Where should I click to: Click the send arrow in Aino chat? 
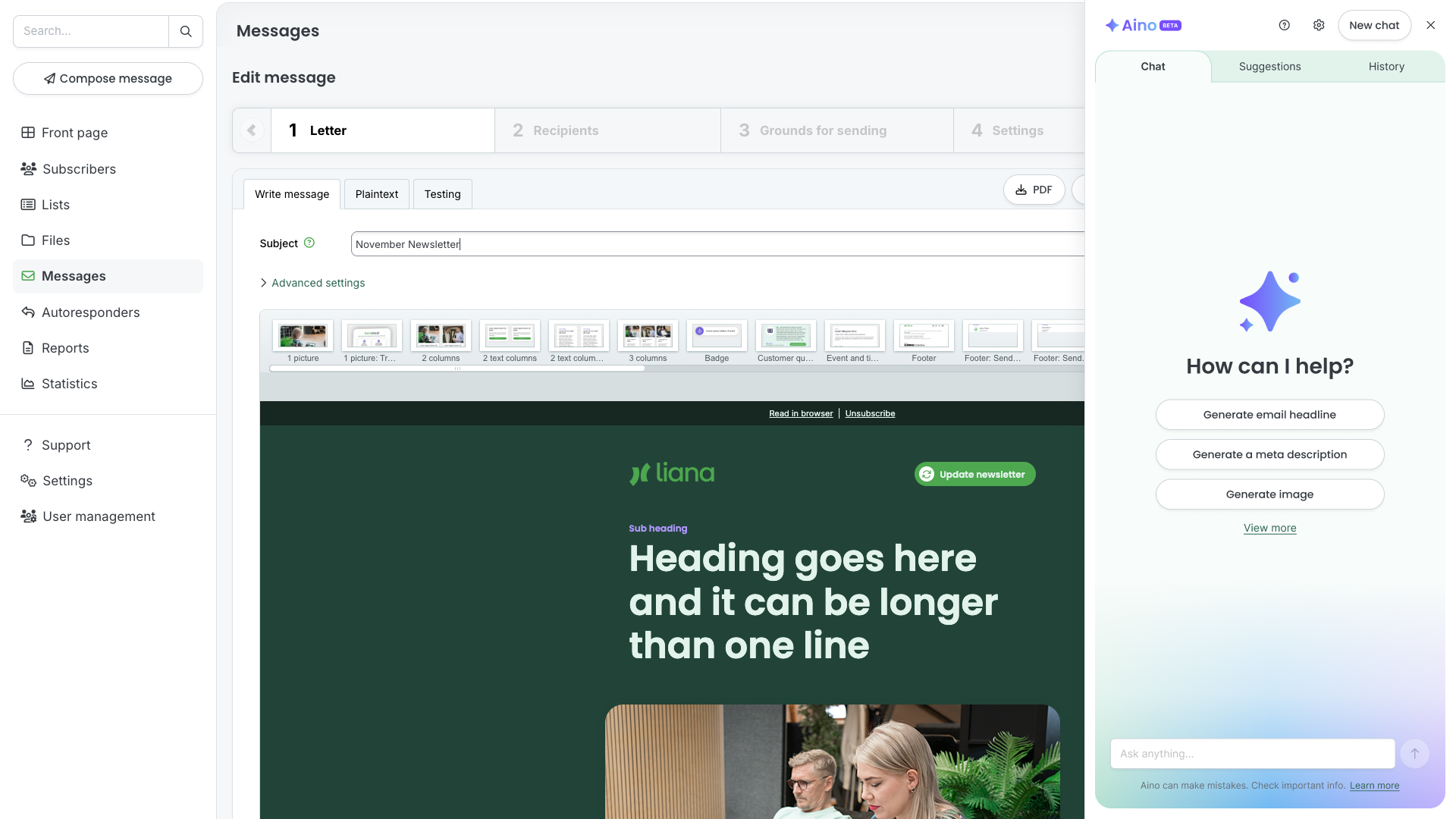(x=1414, y=754)
